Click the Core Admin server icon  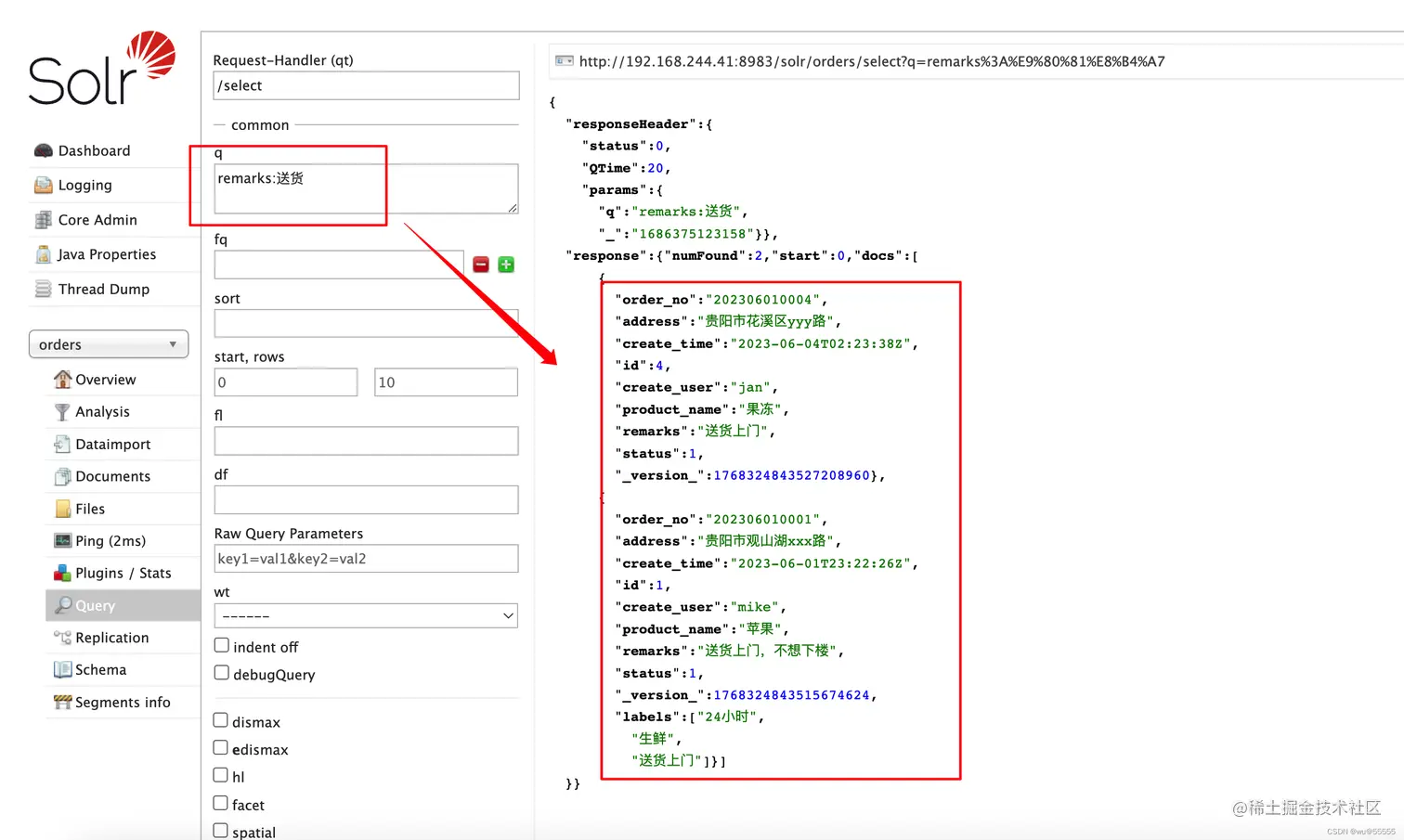43,220
